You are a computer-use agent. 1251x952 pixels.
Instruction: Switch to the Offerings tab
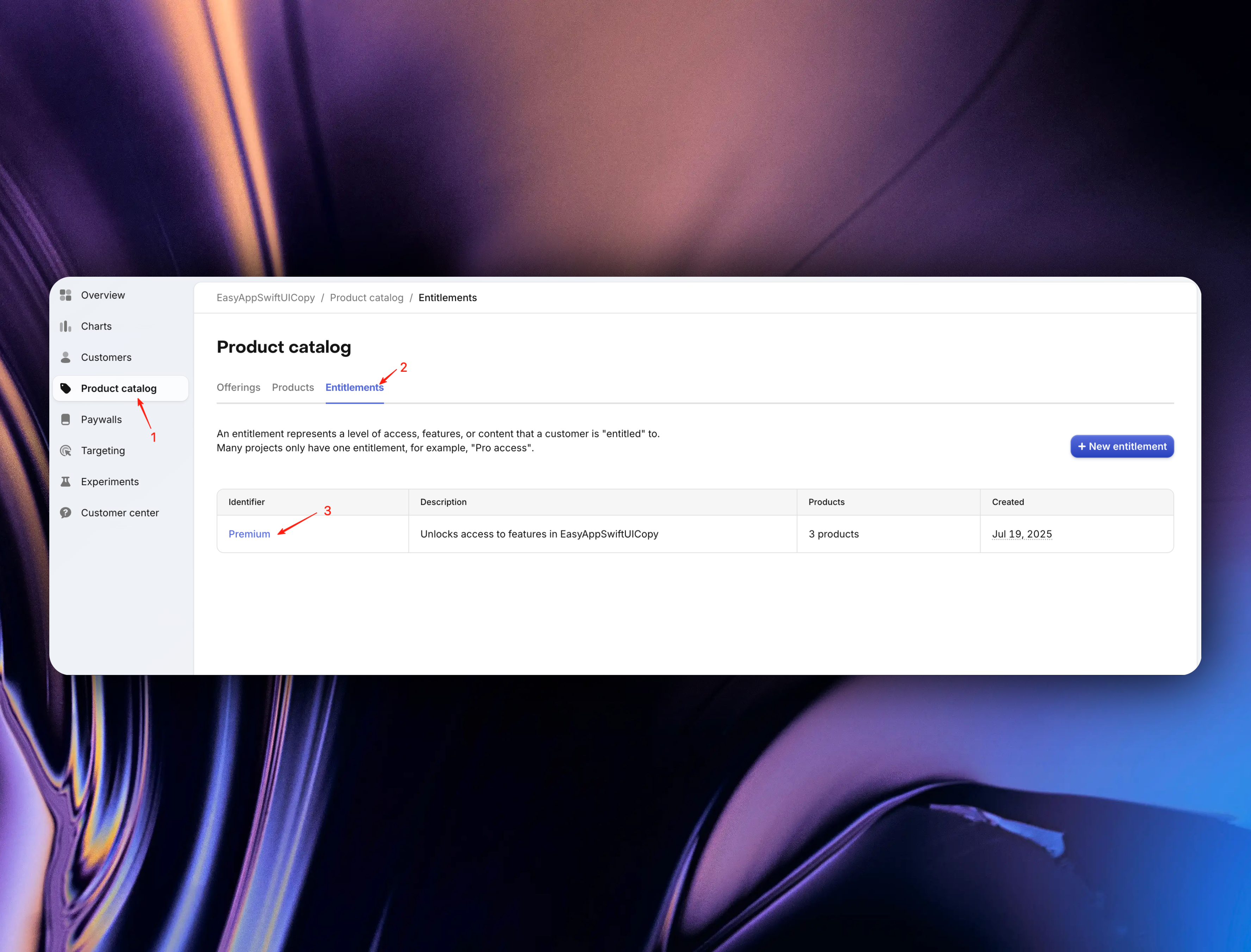coord(239,388)
